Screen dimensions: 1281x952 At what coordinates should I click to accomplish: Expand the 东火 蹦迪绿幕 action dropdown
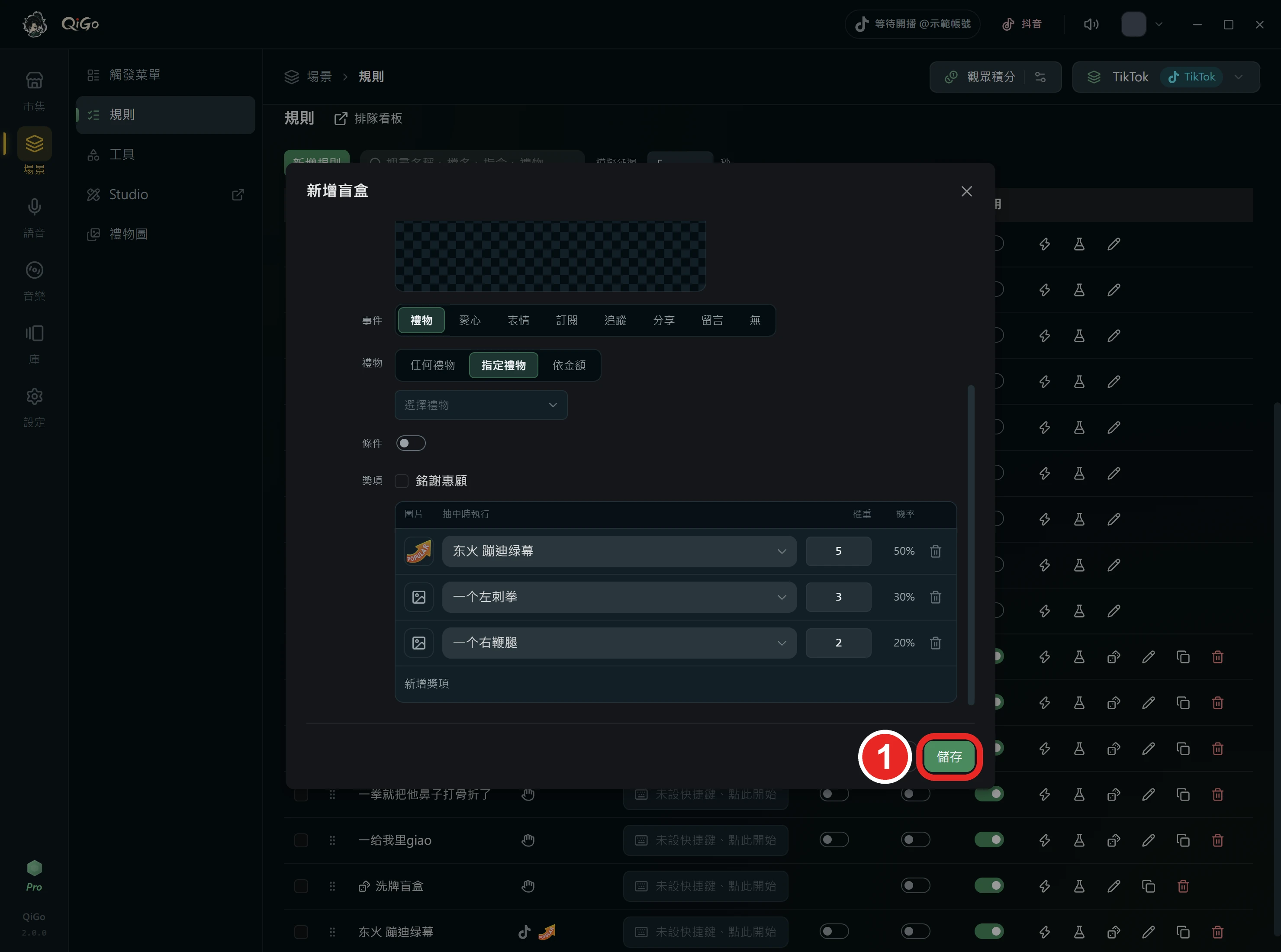point(619,551)
